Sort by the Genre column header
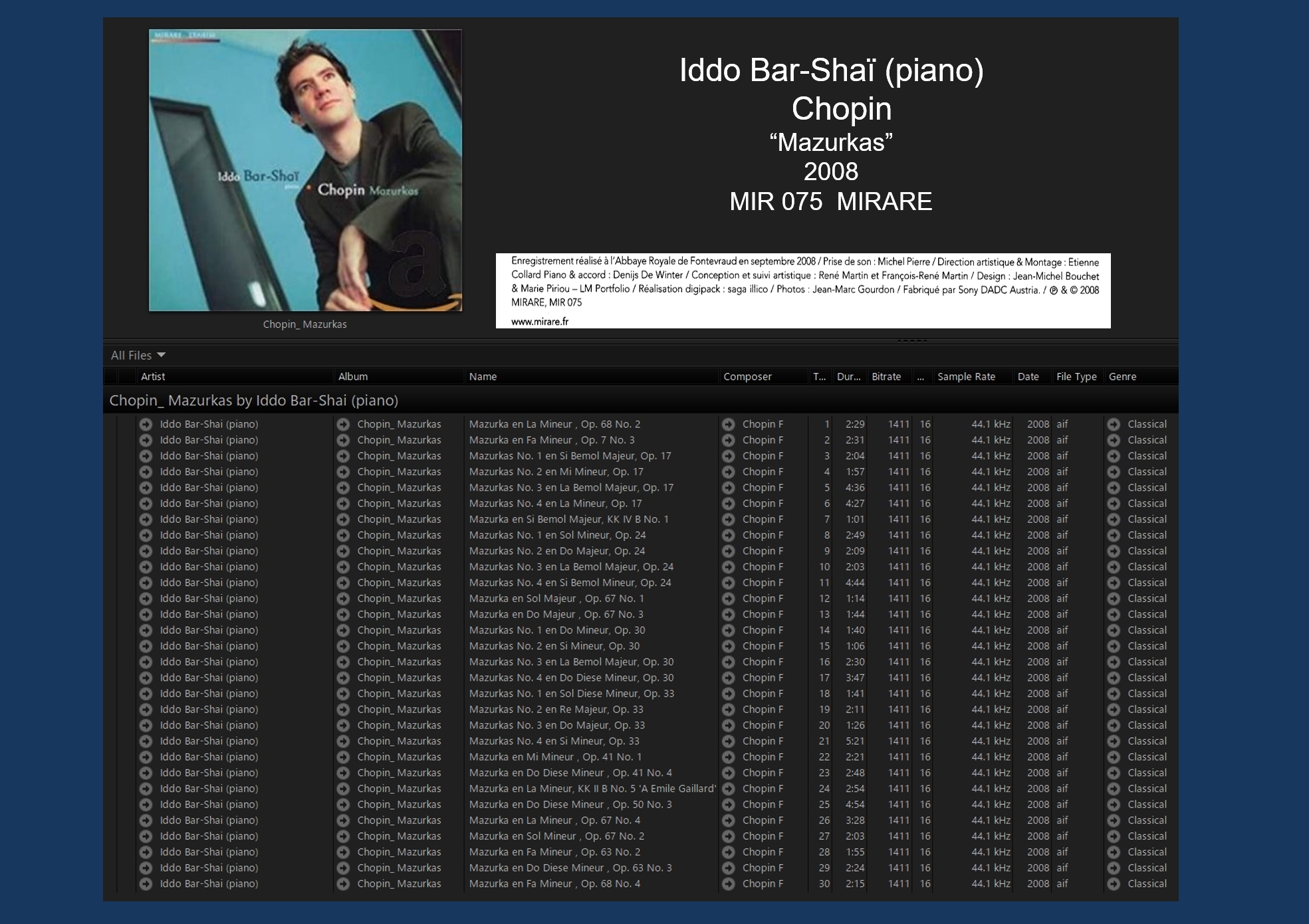Viewport: 1309px width, 924px height. tap(1122, 376)
